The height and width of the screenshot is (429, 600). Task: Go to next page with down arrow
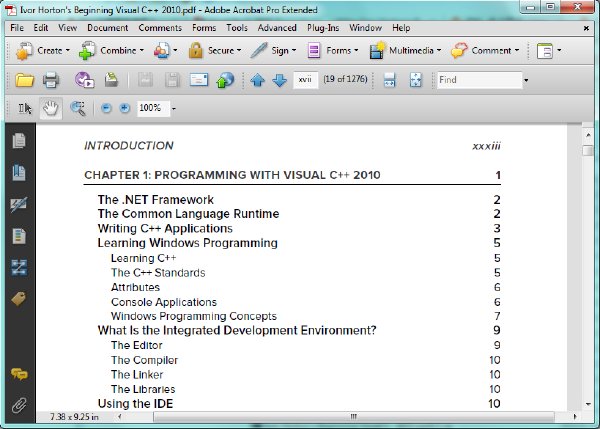tap(280, 80)
